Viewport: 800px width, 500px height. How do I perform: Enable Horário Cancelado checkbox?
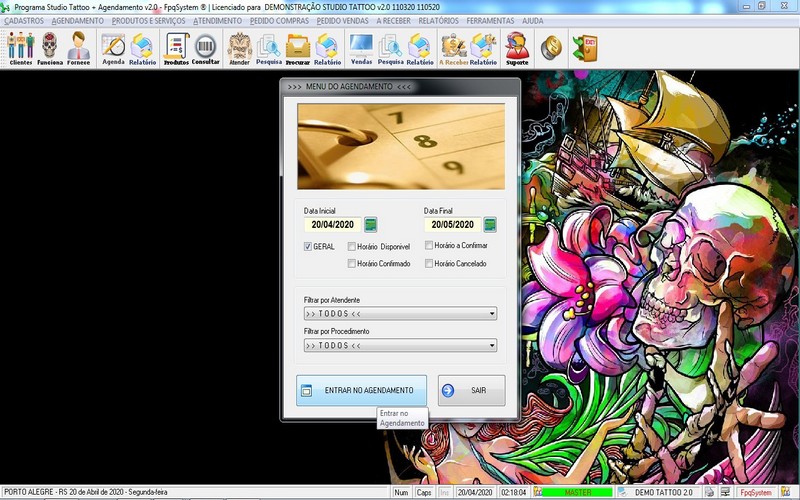pyautogui.click(x=429, y=263)
